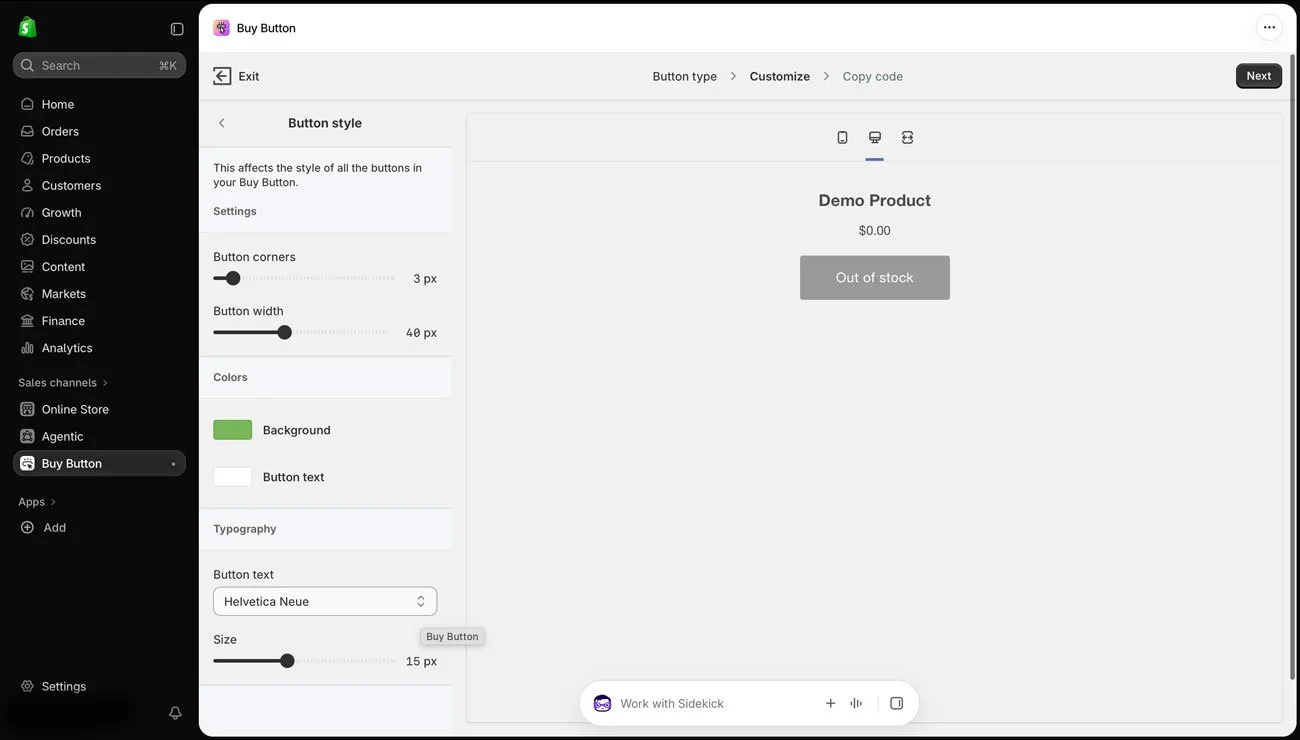Viewport: 1300px width, 740px height.
Task: Open the Customers person icon
Action: (27, 185)
